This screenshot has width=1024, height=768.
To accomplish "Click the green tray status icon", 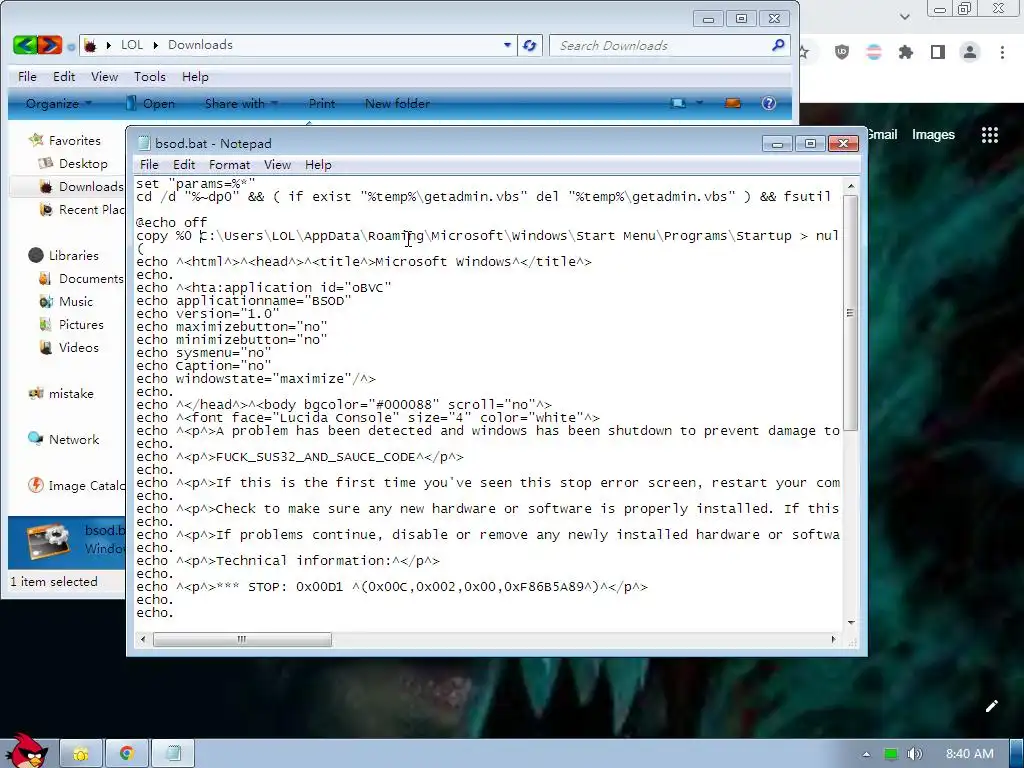I will pyautogui.click(x=891, y=754).
